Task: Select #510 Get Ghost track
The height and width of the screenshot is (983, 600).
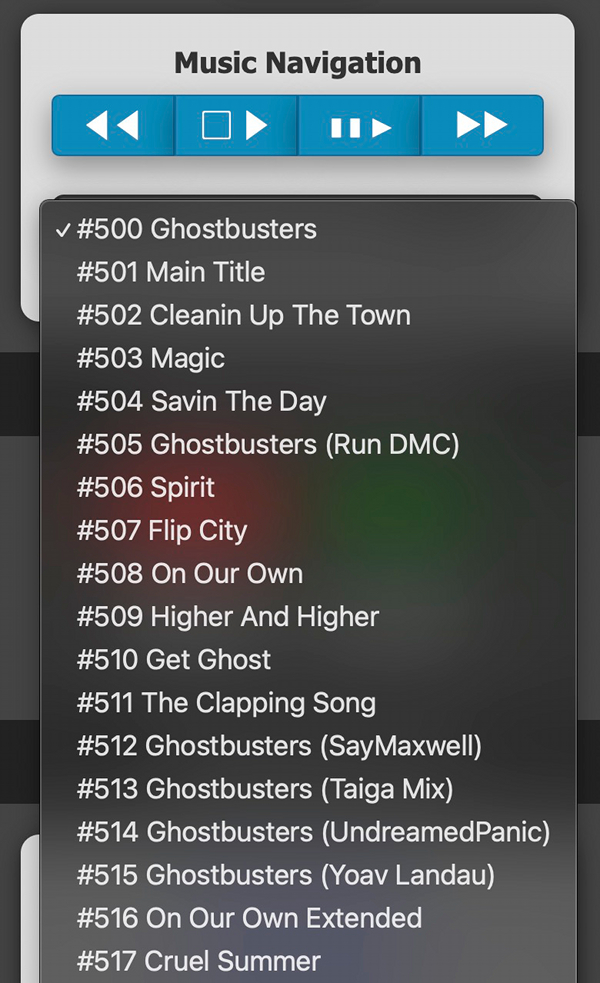Action: 308,660
